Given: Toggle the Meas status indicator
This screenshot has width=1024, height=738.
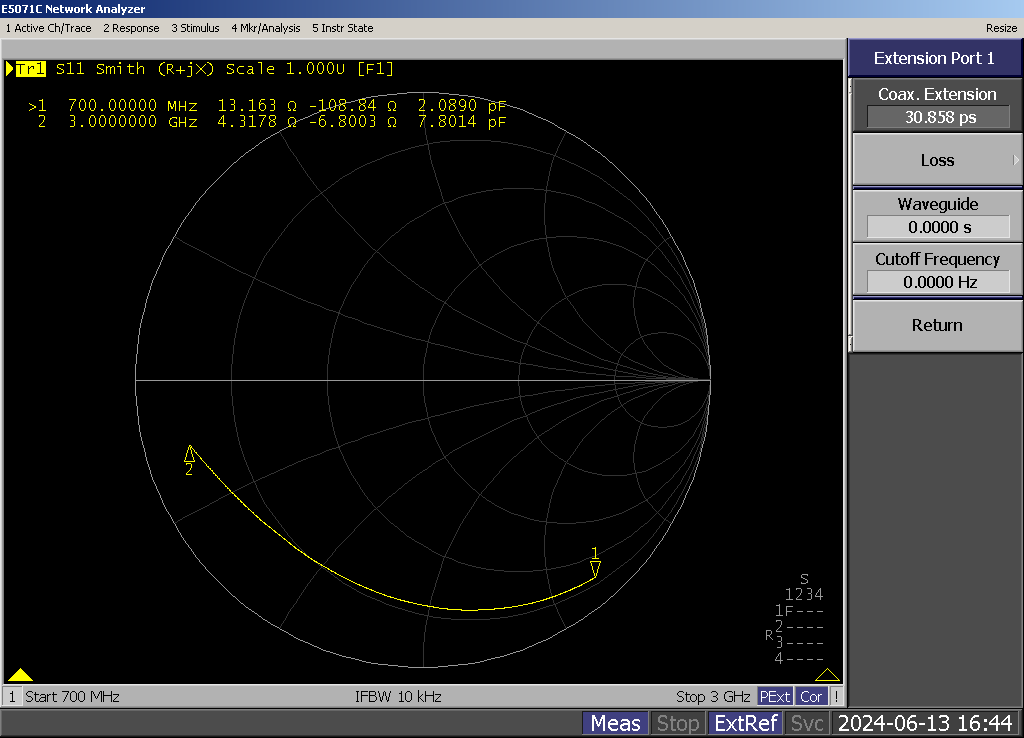Looking at the screenshot, I should pyautogui.click(x=615, y=723).
